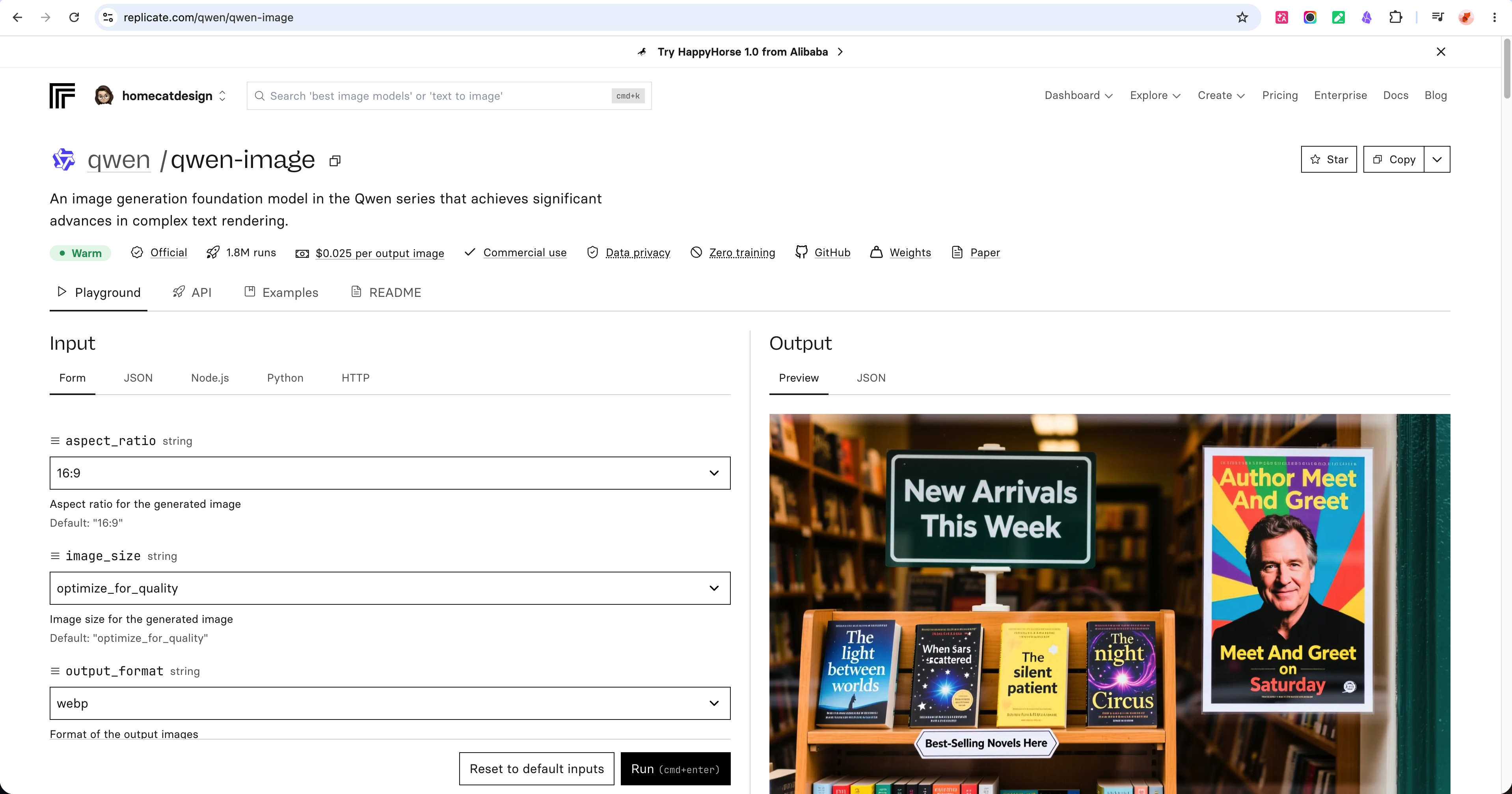Switch to the README tab
This screenshot has width=1512, height=794.
385,292
